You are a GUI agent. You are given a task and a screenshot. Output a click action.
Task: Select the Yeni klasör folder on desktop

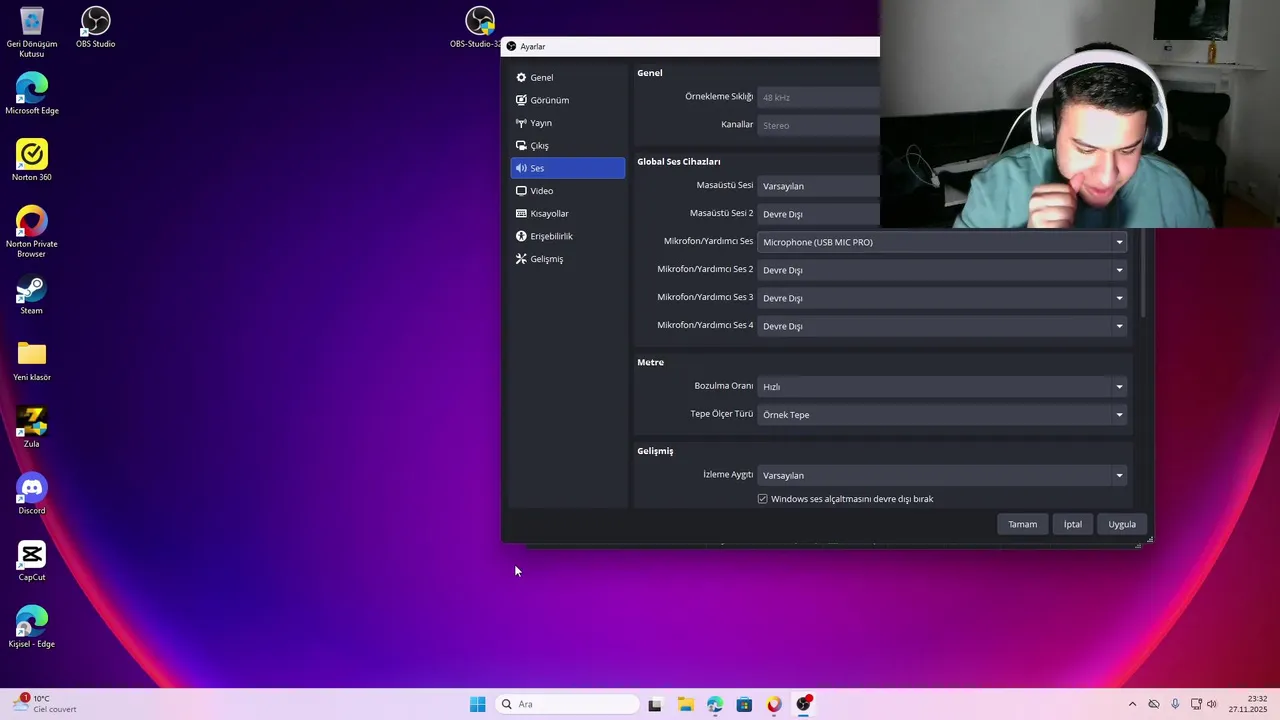(x=31, y=360)
